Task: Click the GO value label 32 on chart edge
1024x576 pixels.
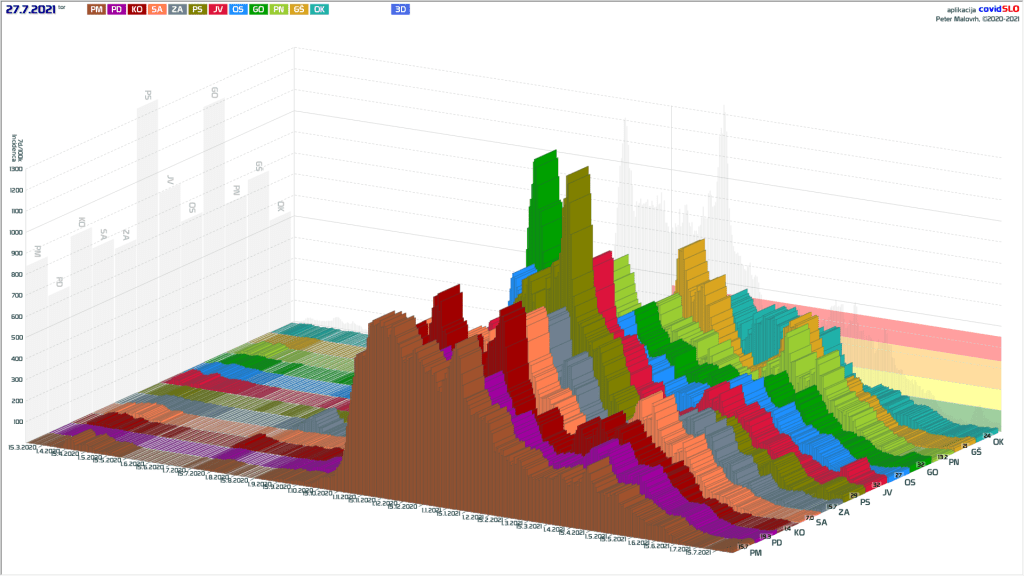Action: point(920,465)
